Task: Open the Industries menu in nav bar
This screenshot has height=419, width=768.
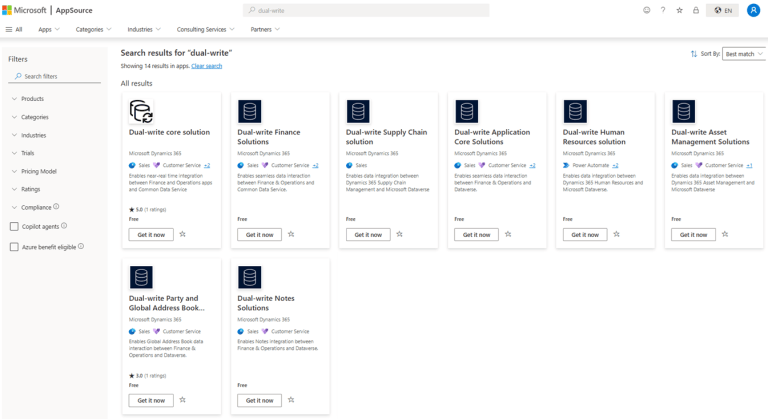Action: pyautogui.click(x=144, y=29)
